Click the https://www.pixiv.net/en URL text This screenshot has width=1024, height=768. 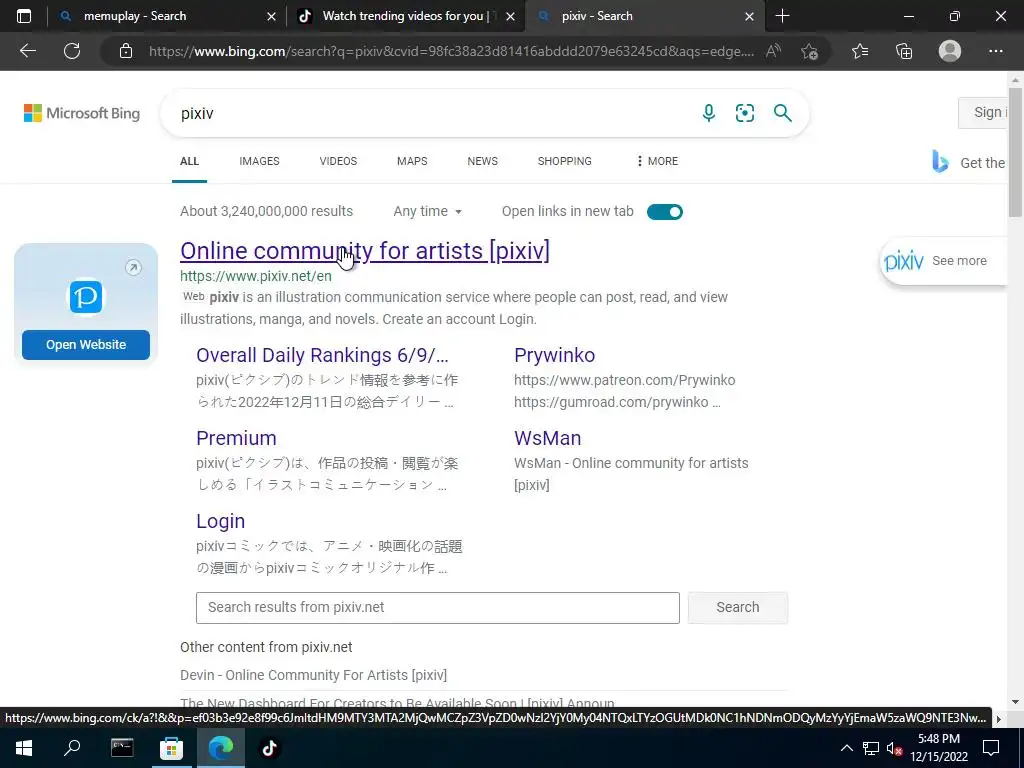coord(256,276)
